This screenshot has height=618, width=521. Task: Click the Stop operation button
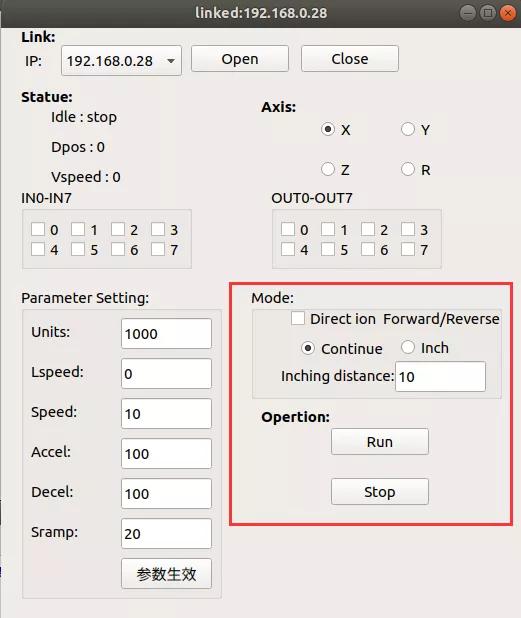click(380, 491)
